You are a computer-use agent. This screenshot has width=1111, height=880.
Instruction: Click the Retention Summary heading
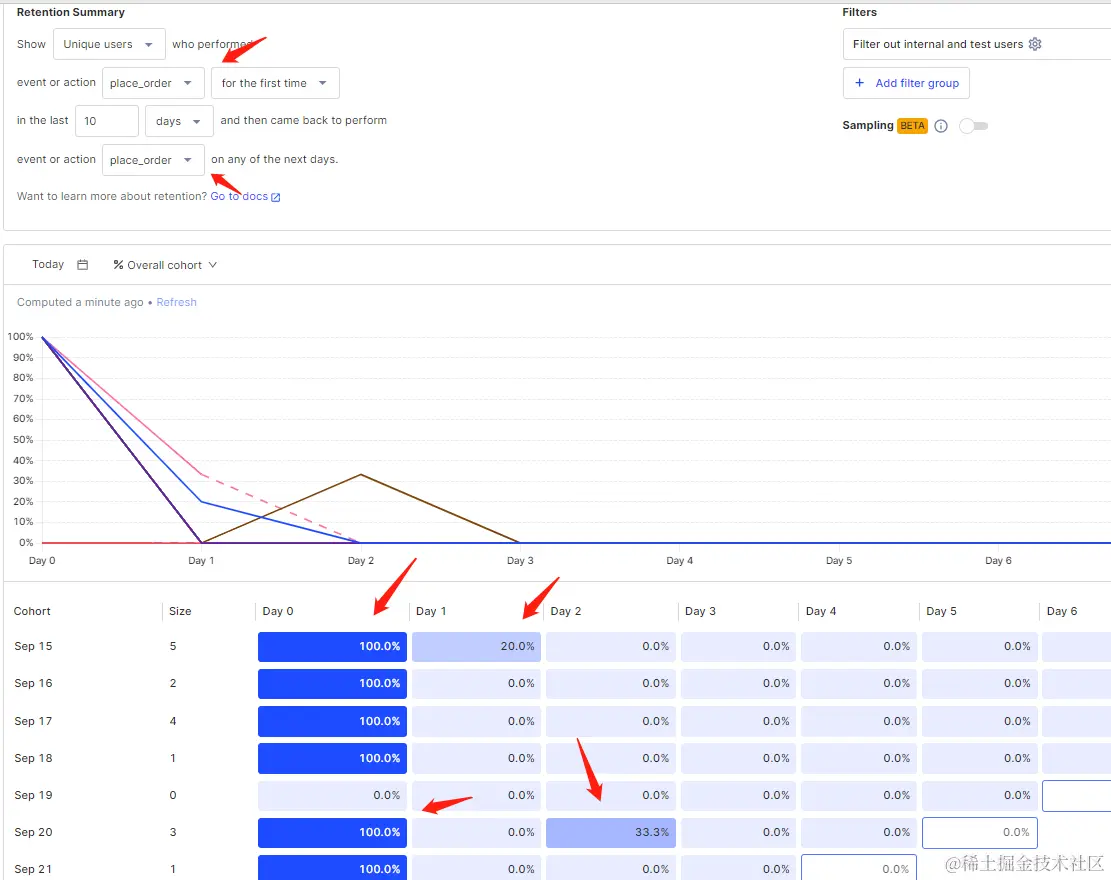[x=71, y=12]
